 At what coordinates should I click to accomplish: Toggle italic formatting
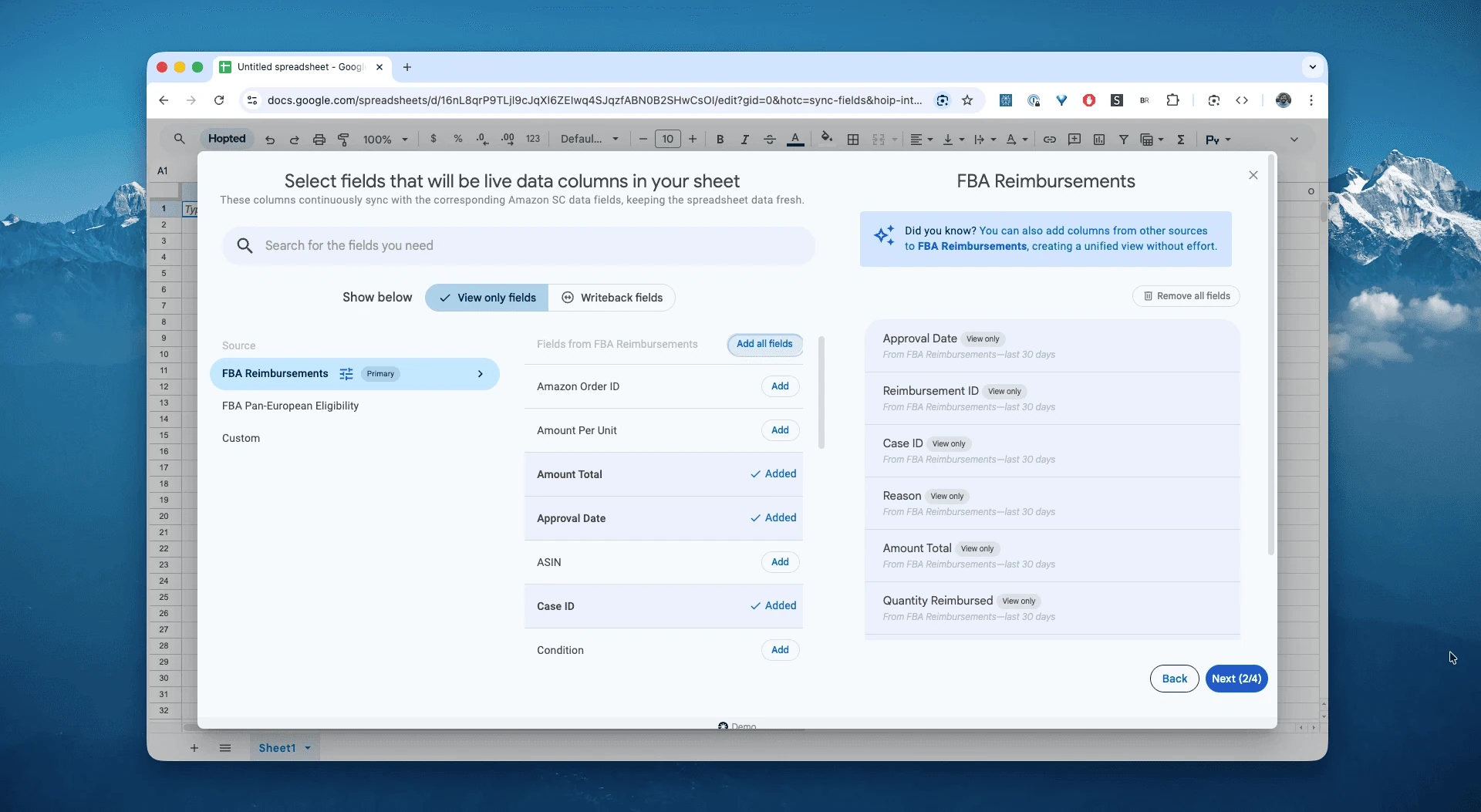[744, 140]
